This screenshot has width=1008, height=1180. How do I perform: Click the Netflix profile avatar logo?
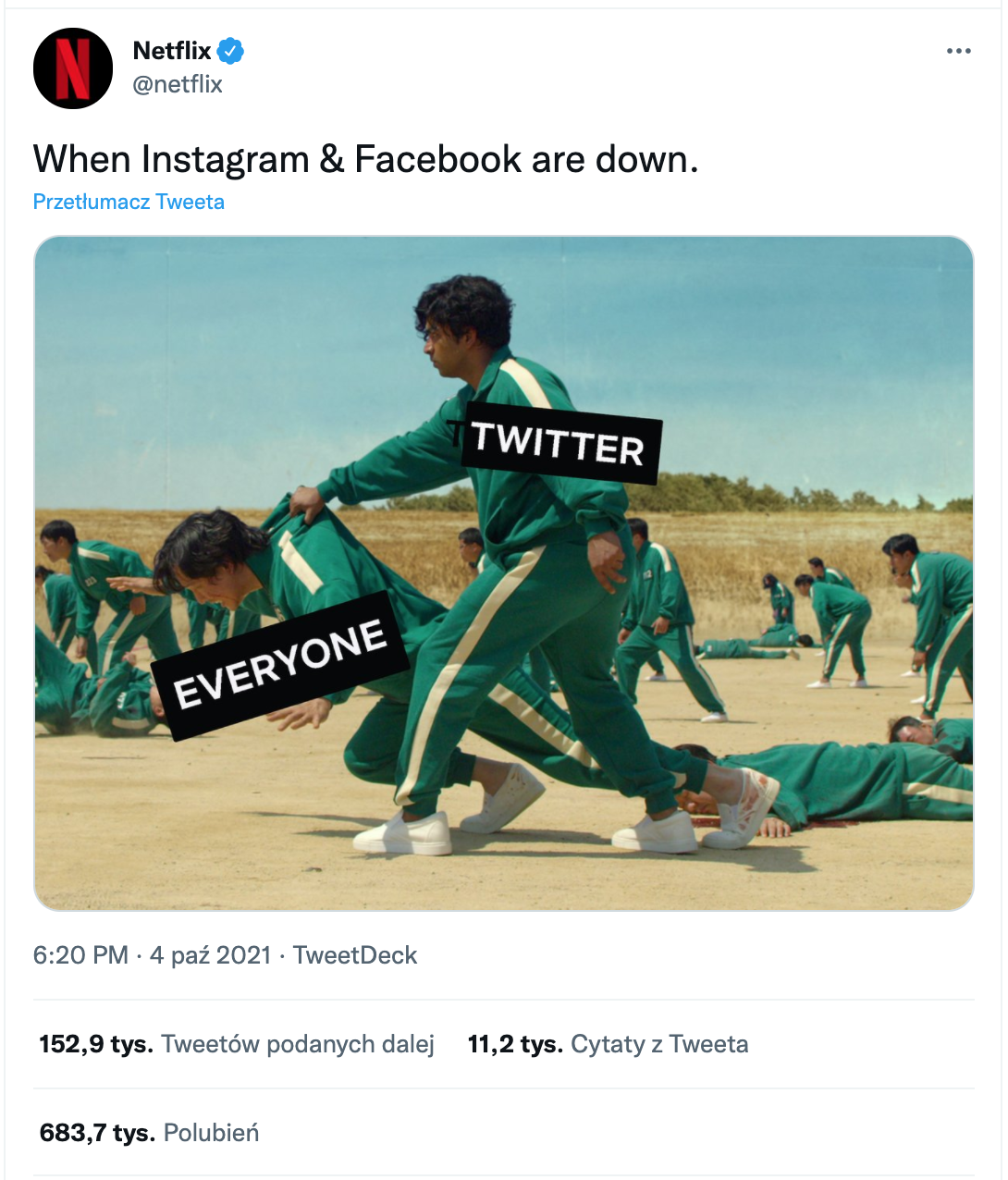pyautogui.click(x=73, y=68)
